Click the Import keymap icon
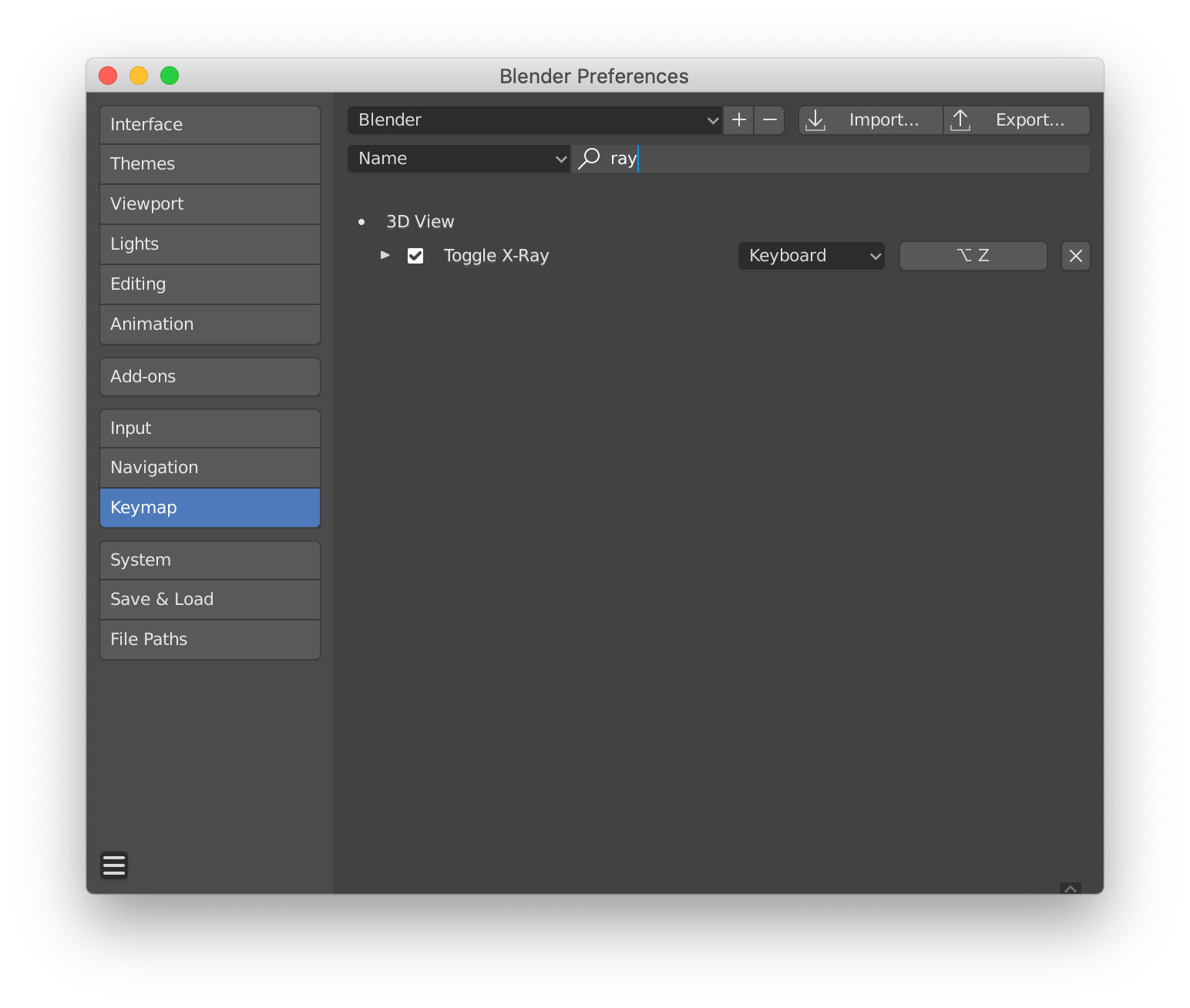 click(815, 119)
